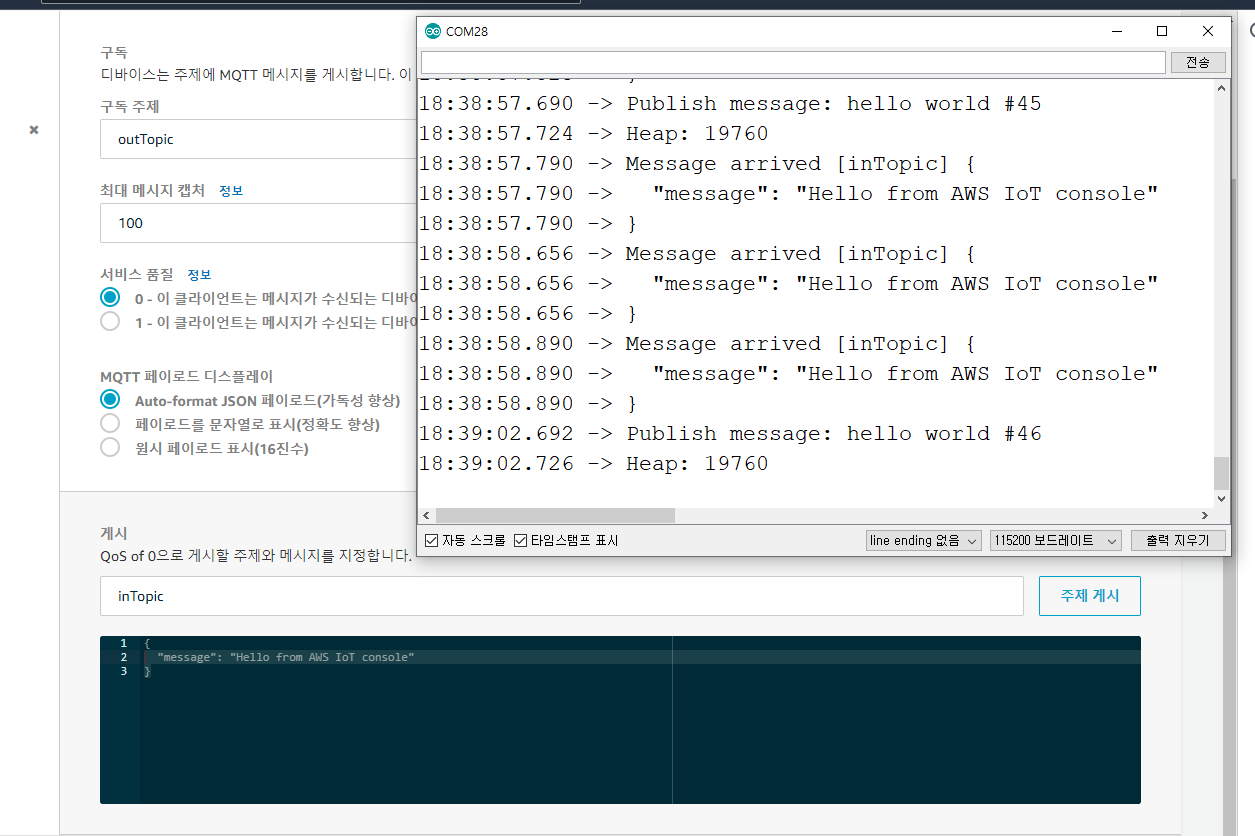Screen dimensions: 1255x836
Task: Close the COM28 serial monitor window
Action: 1208,31
